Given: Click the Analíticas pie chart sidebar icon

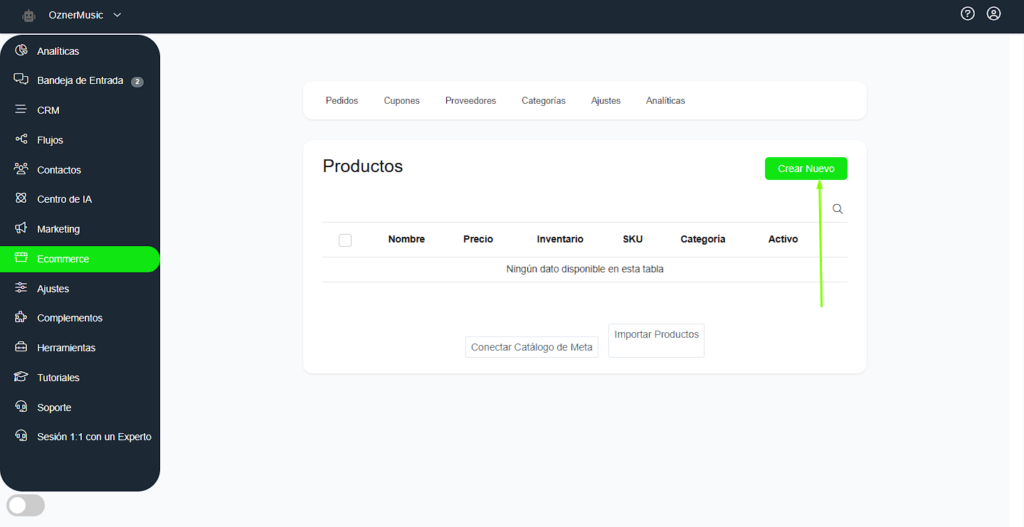Looking at the screenshot, I should tap(21, 50).
